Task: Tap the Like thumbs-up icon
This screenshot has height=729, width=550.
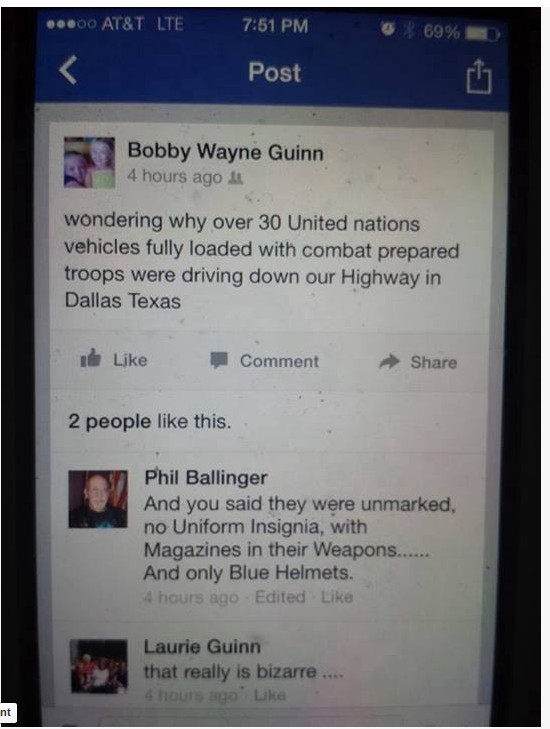Action: [91, 358]
